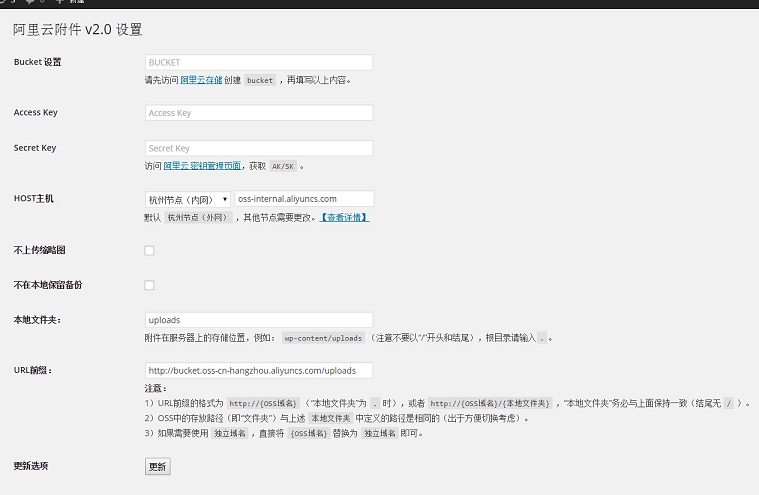Click the URL前缀 input field

[x=258, y=371]
